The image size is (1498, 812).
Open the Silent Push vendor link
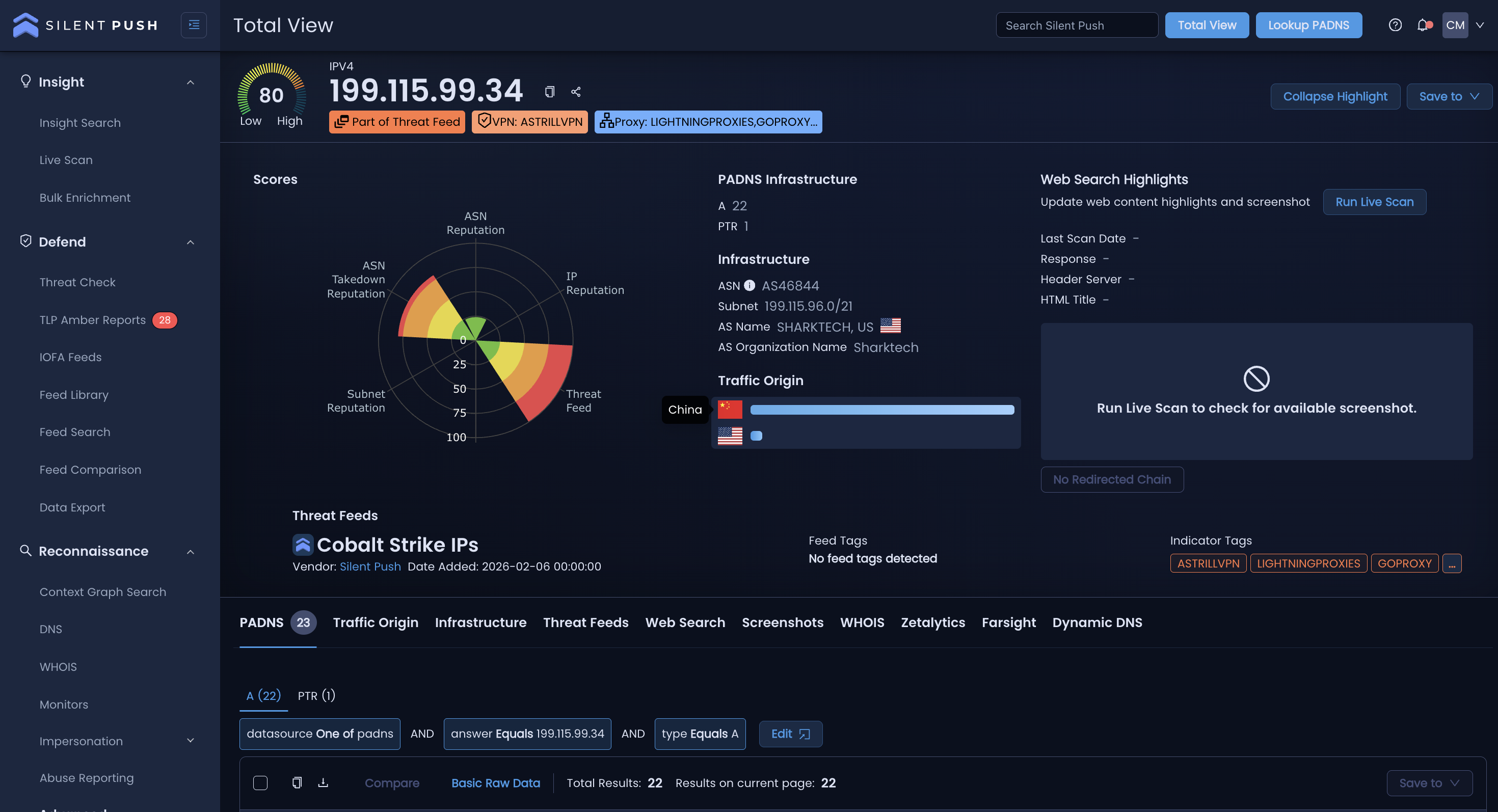pyautogui.click(x=370, y=566)
